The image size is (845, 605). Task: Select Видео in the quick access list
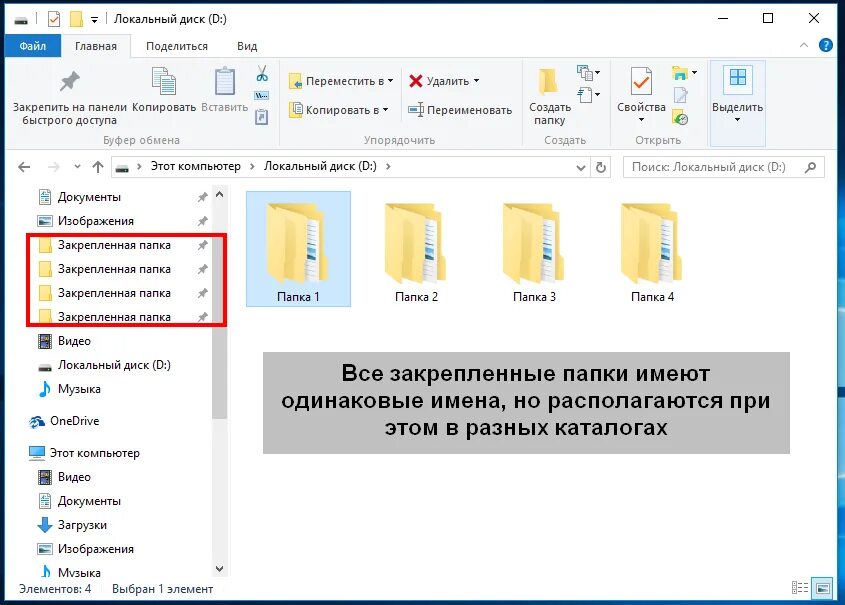click(74, 341)
